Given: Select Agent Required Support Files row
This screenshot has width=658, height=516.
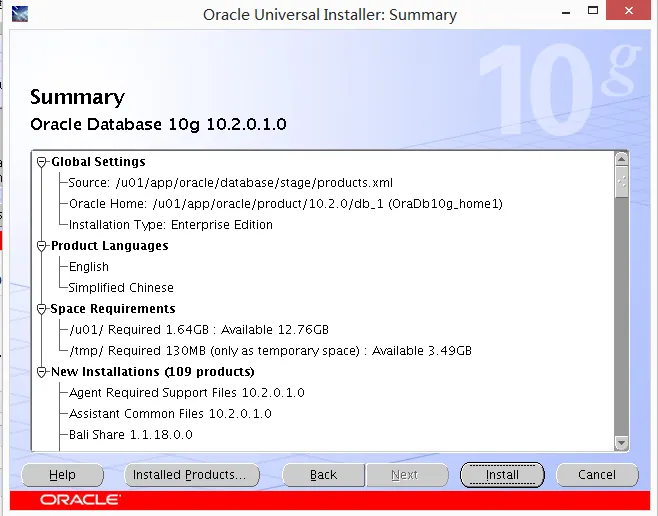Looking at the screenshot, I should [x=186, y=393].
